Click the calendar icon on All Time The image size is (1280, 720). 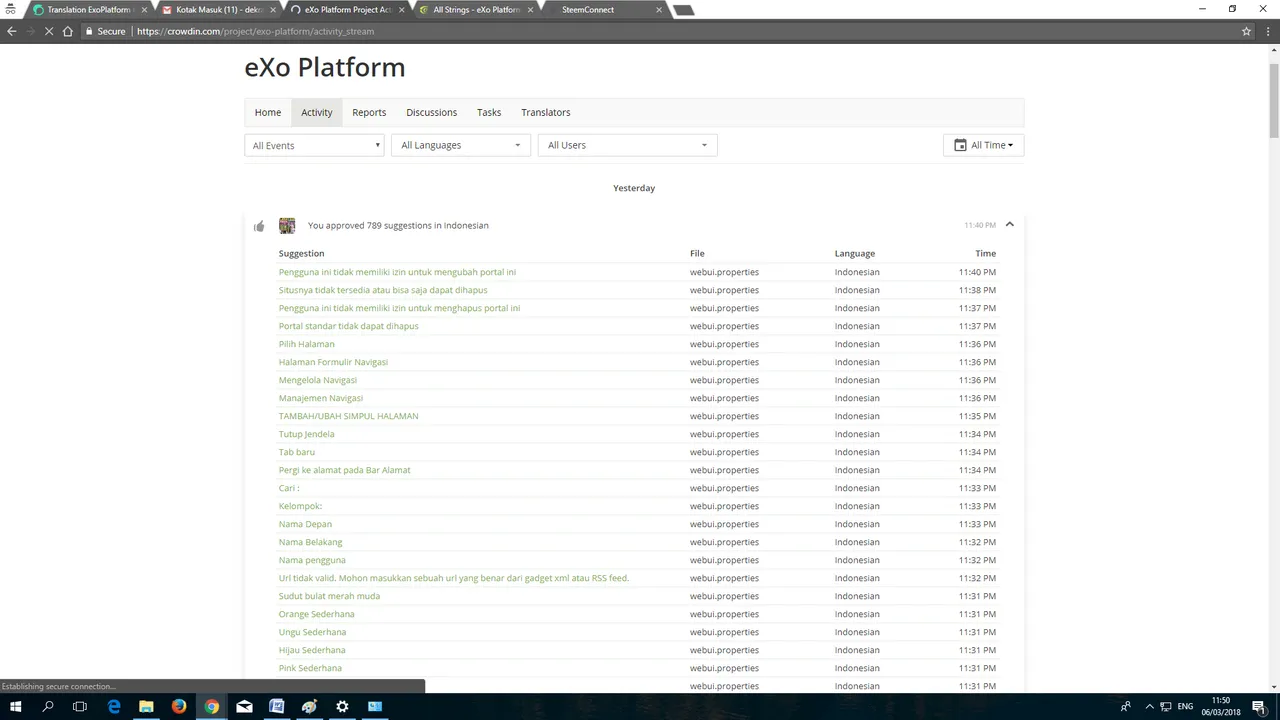pyautogui.click(x=960, y=145)
